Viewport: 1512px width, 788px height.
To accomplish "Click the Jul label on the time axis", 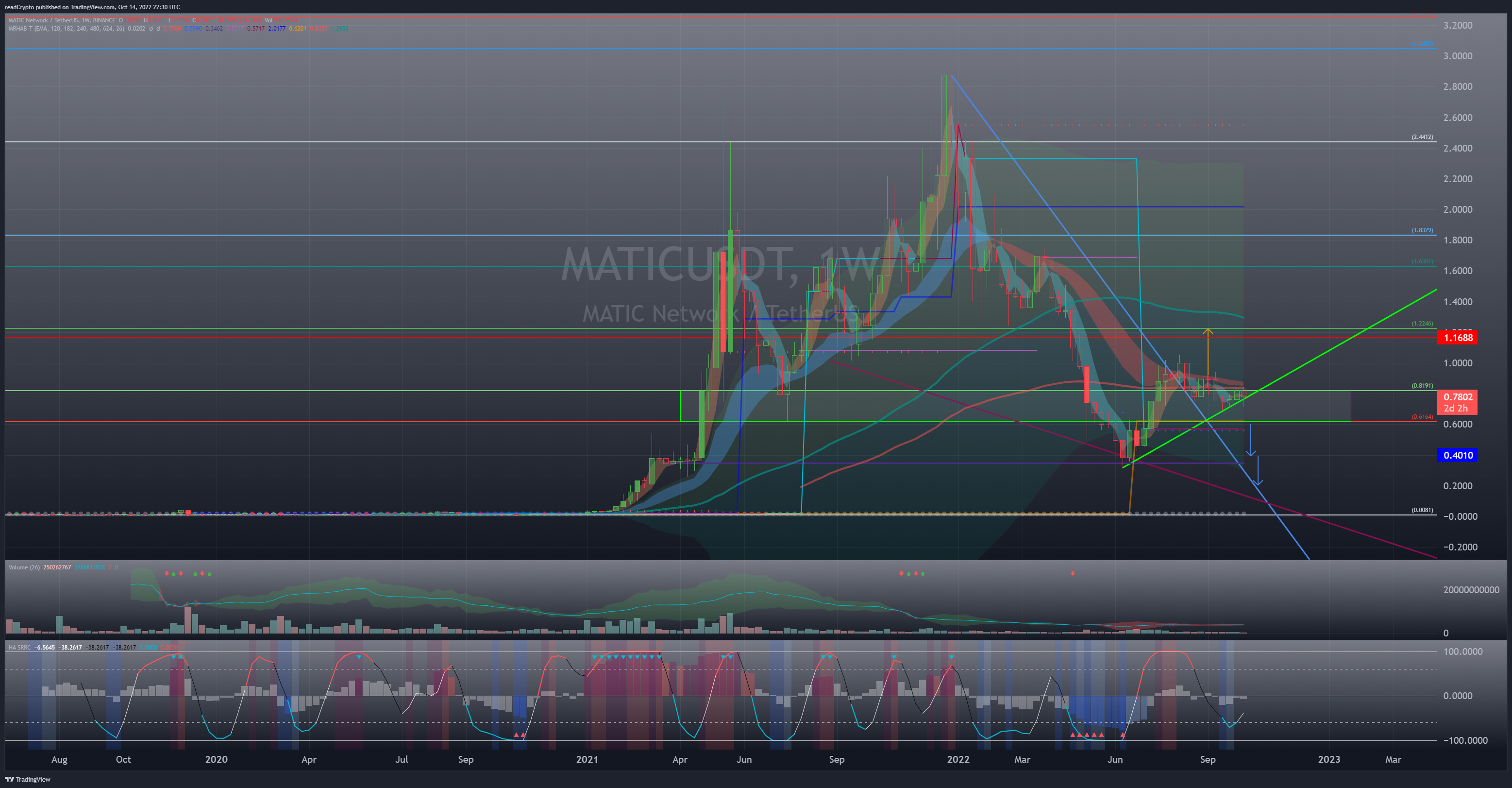I will 402,759.
